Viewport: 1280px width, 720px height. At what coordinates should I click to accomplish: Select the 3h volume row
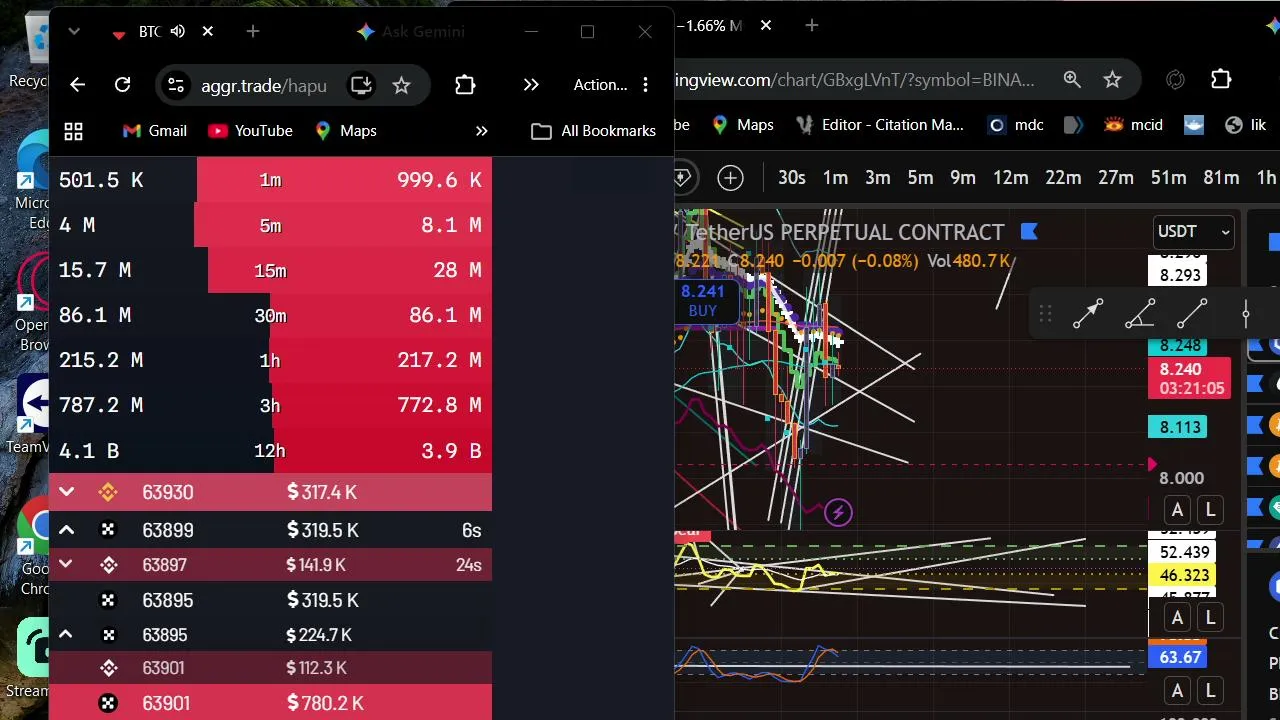[270, 405]
